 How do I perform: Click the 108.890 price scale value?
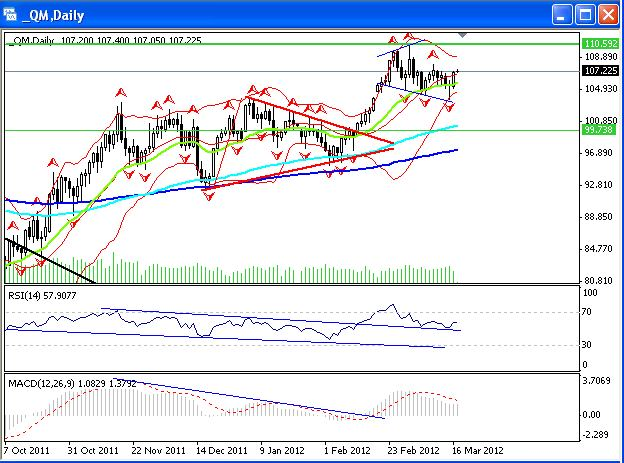pyautogui.click(x=601, y=57)
